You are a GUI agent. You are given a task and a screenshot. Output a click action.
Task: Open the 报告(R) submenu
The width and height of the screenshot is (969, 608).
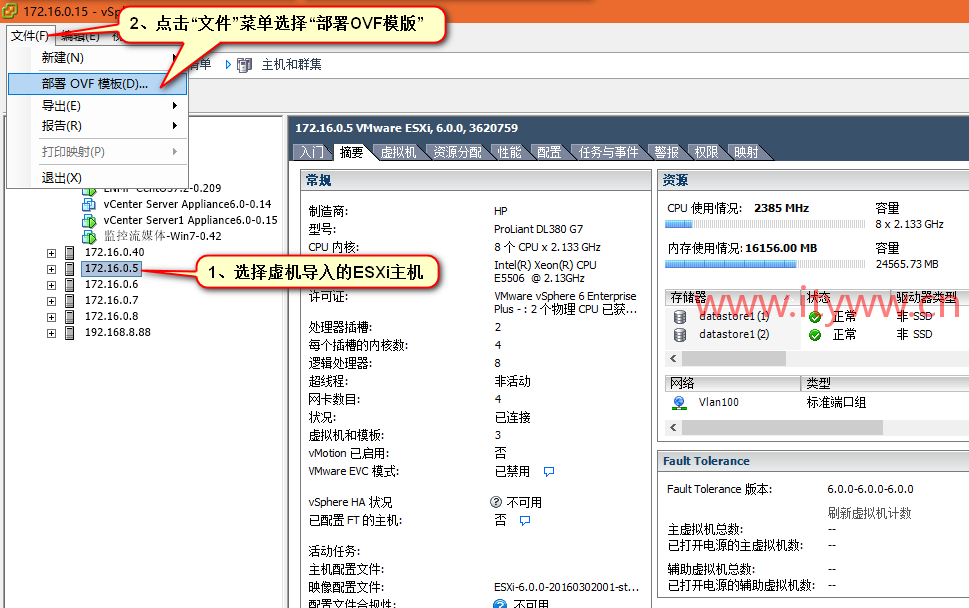pos(98,125)
